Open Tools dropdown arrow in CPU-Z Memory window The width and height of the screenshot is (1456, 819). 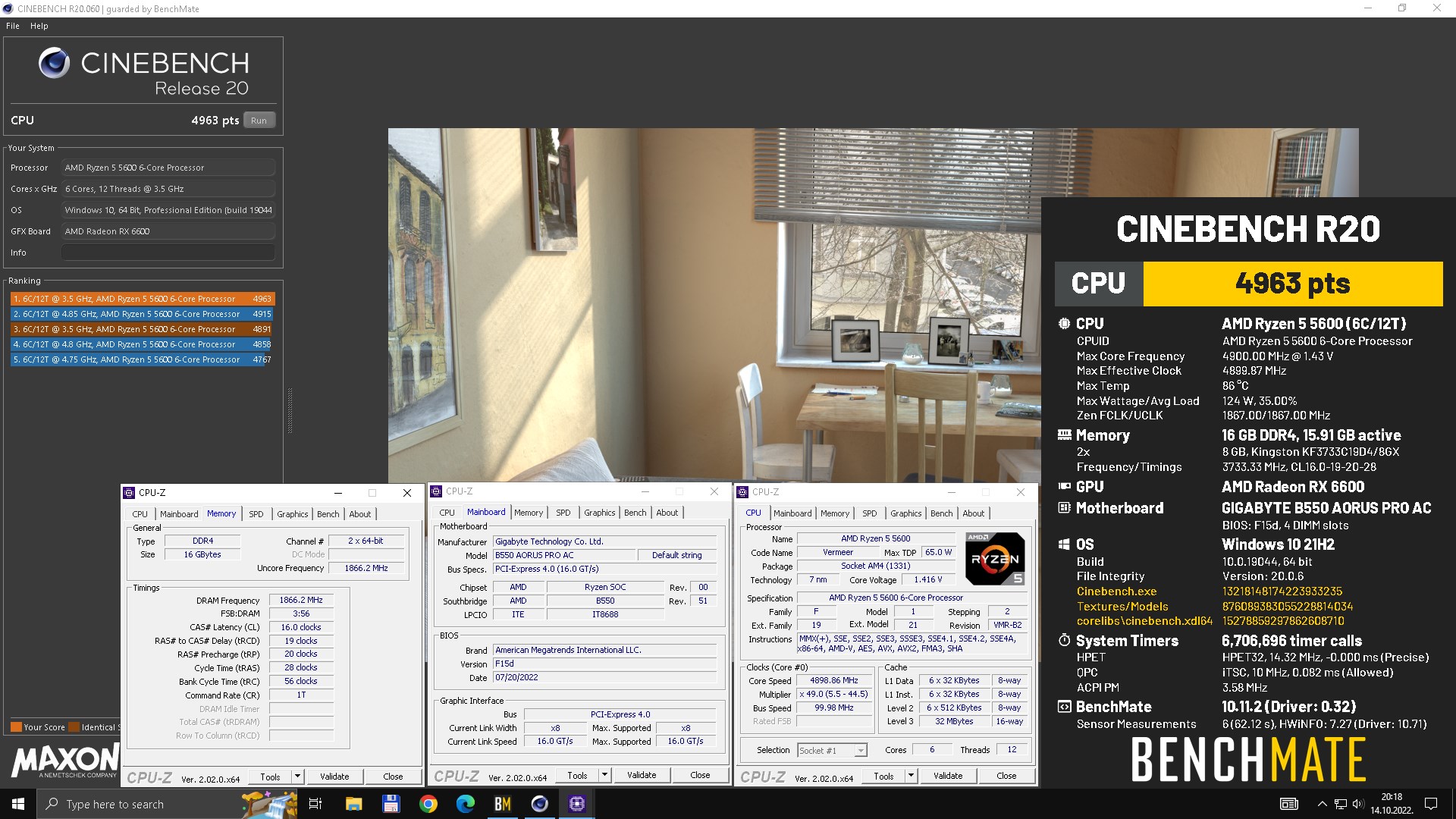(x=298, y=777)
